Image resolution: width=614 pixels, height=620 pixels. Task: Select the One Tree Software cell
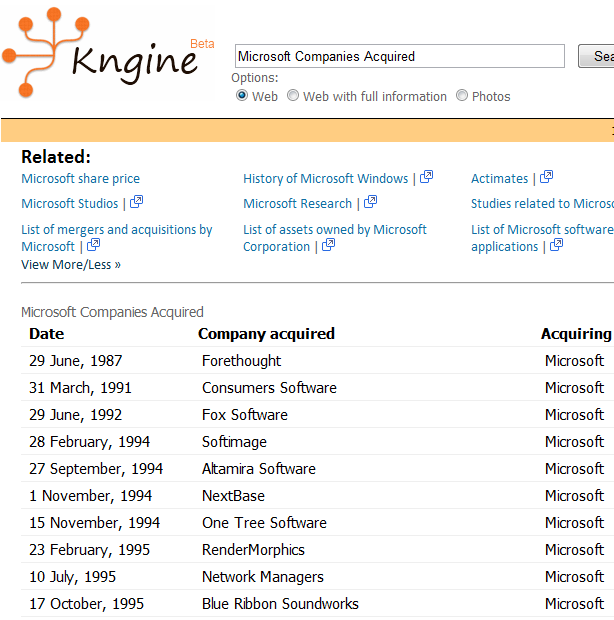264,523
